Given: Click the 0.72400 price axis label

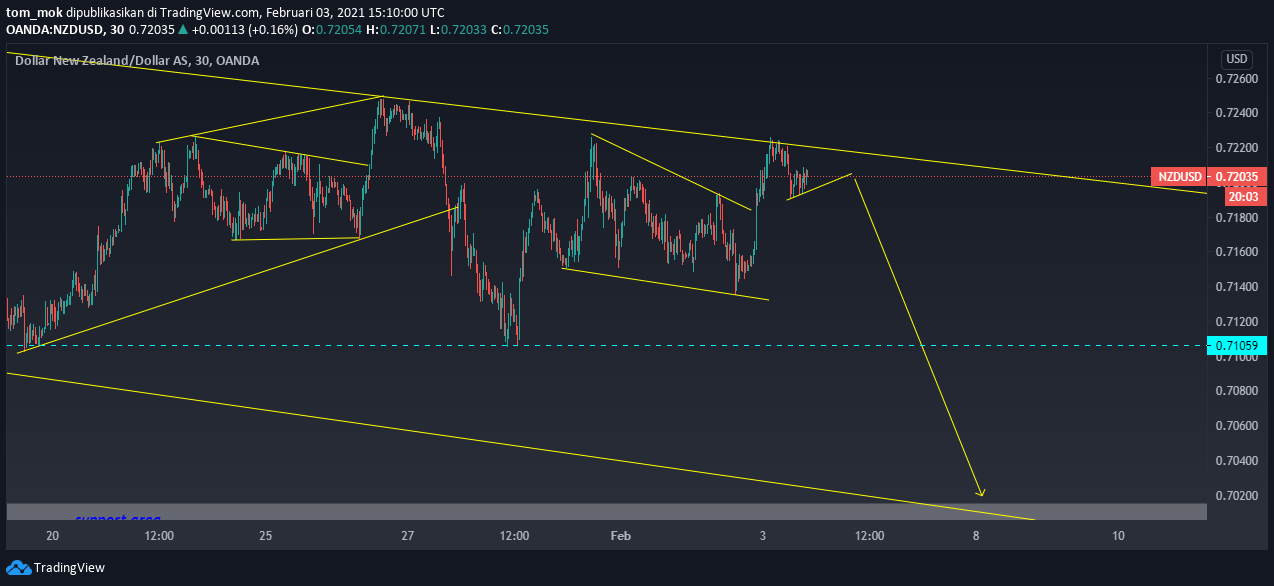Looking at the screenshot, I should (x=1236, y=113).
